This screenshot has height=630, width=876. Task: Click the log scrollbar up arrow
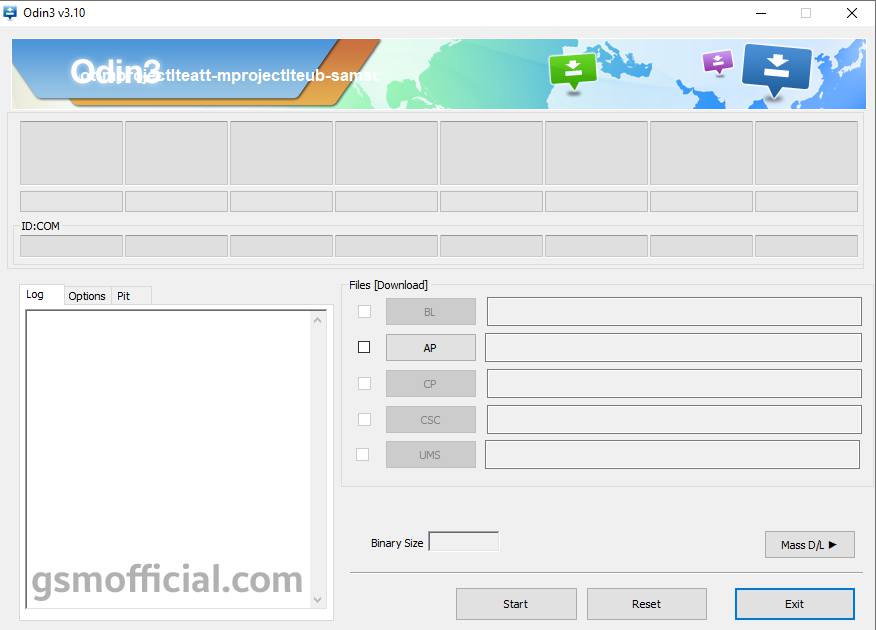click(x=317, y=320)
